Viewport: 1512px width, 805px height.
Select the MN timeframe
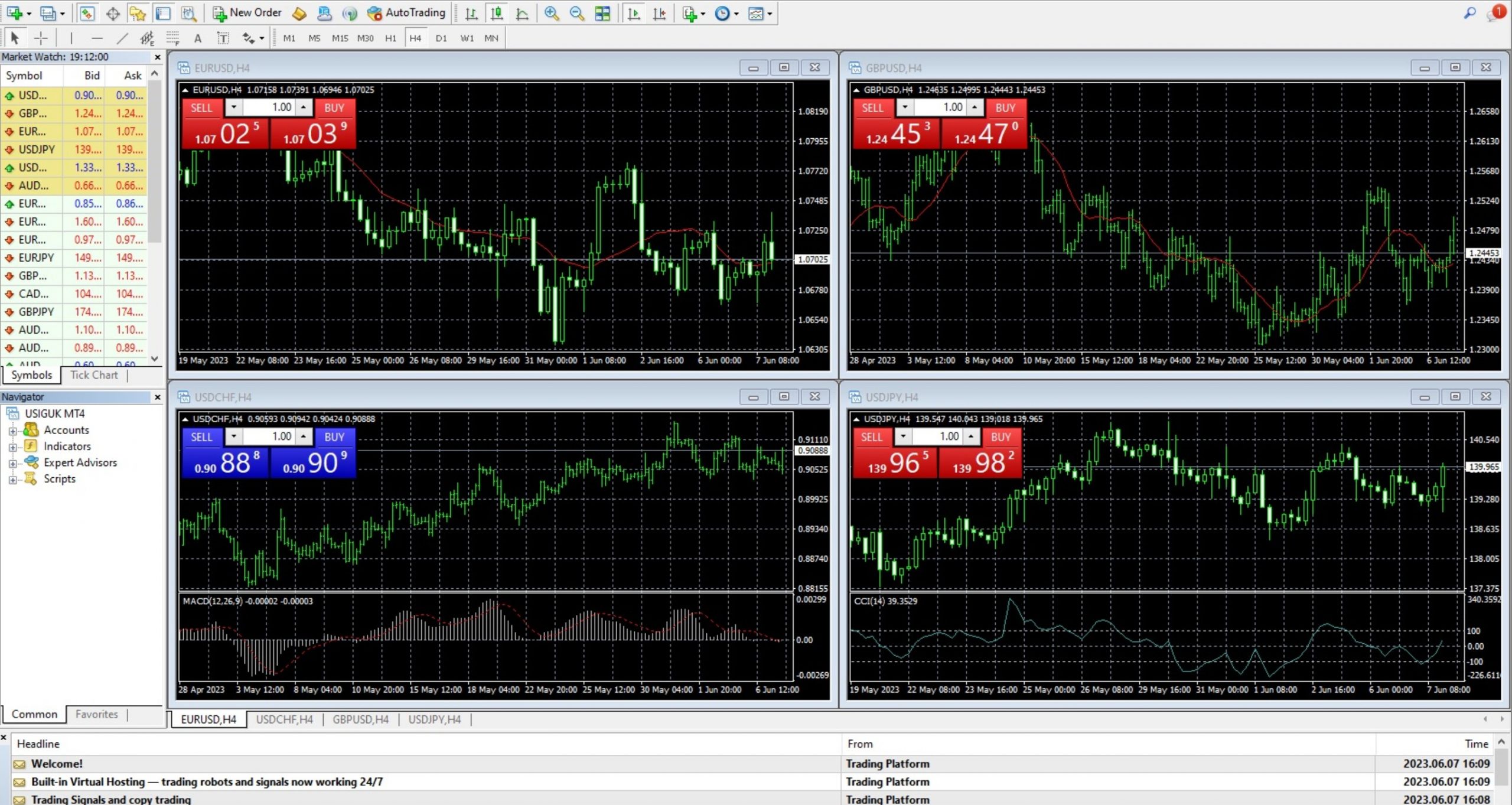point(491,38)
